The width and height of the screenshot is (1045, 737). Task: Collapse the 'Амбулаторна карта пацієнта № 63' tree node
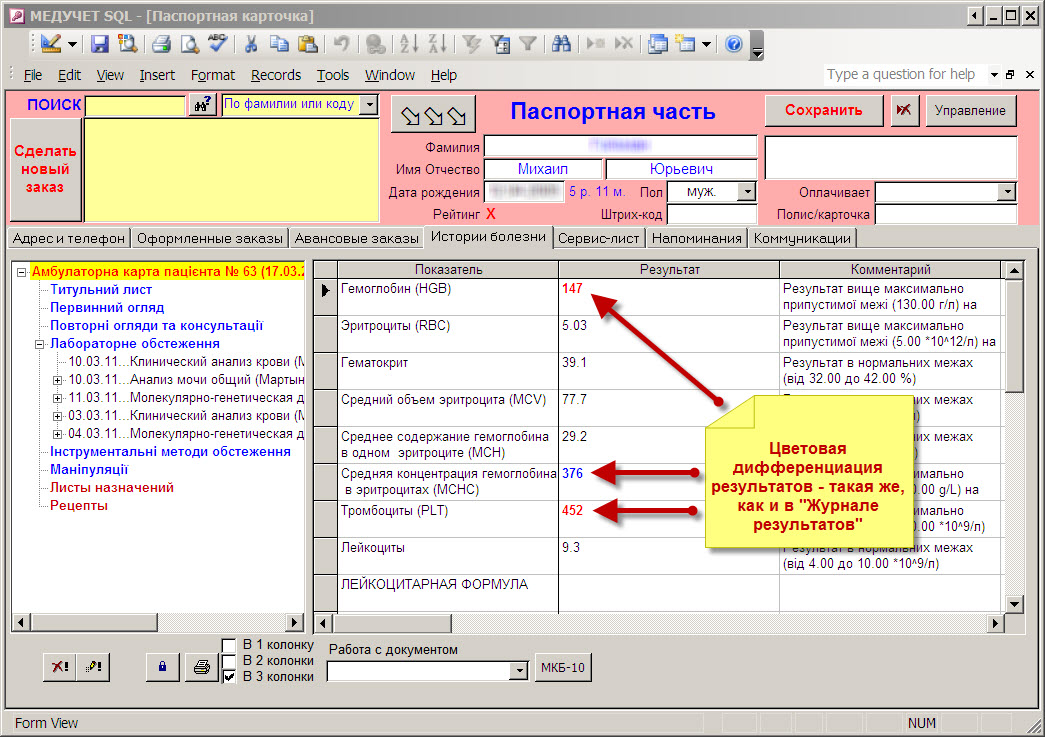point(21,272)
